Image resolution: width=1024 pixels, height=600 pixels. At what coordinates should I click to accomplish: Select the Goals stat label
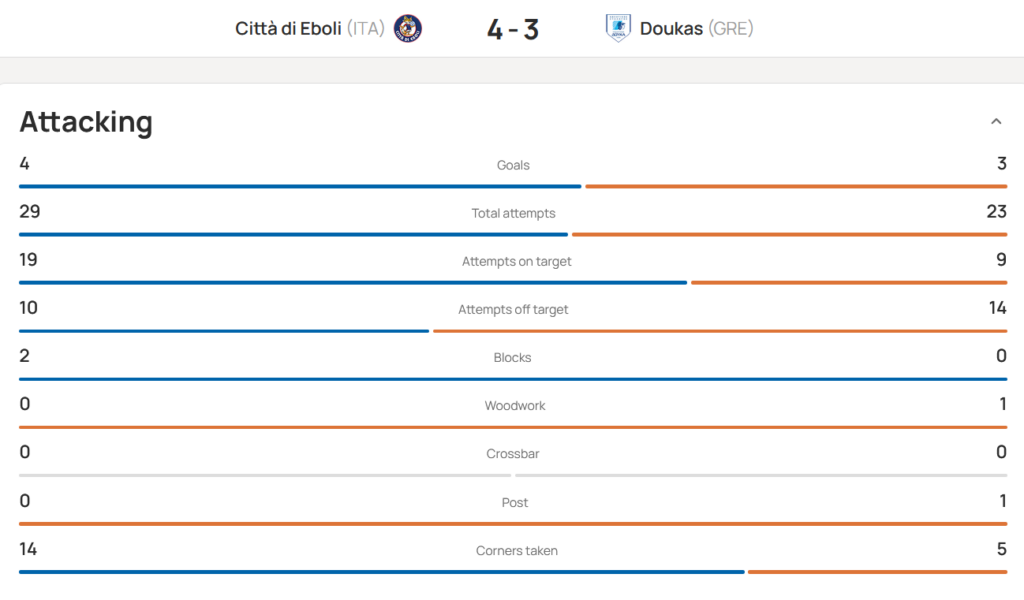513,165
